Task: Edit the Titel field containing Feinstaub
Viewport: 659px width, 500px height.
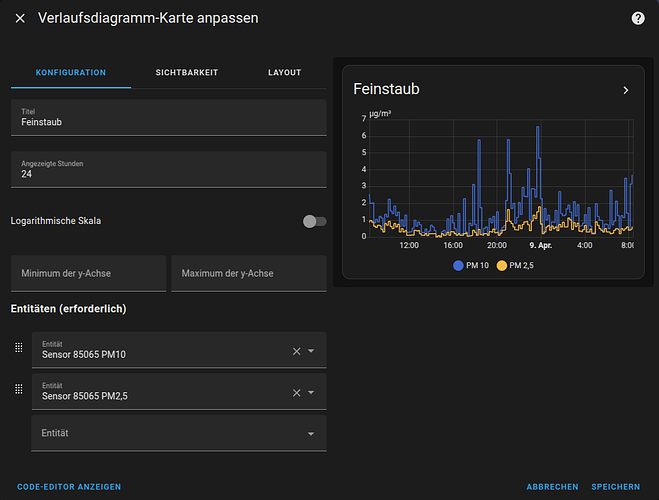Action: pyautogui.click(x=169, y=118)
